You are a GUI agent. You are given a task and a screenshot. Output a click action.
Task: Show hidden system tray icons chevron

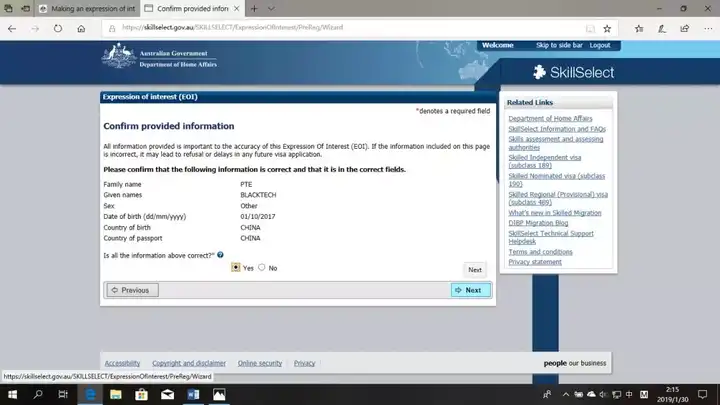(x=566, y=394)
